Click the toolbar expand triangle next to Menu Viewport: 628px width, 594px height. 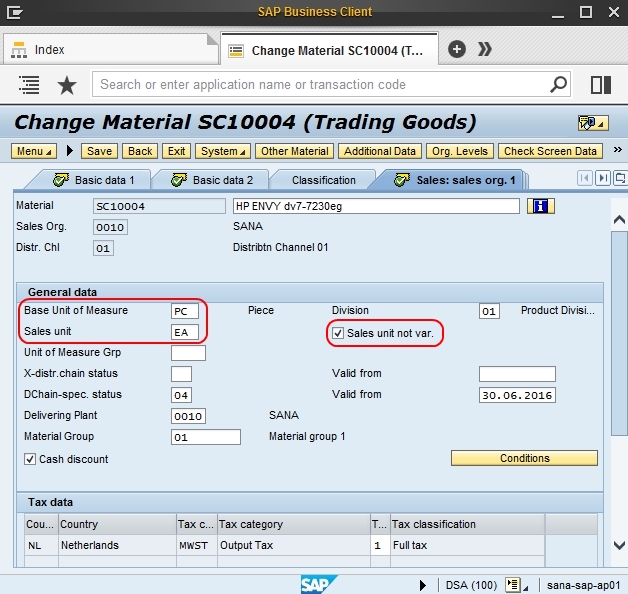tap(70, 151)
